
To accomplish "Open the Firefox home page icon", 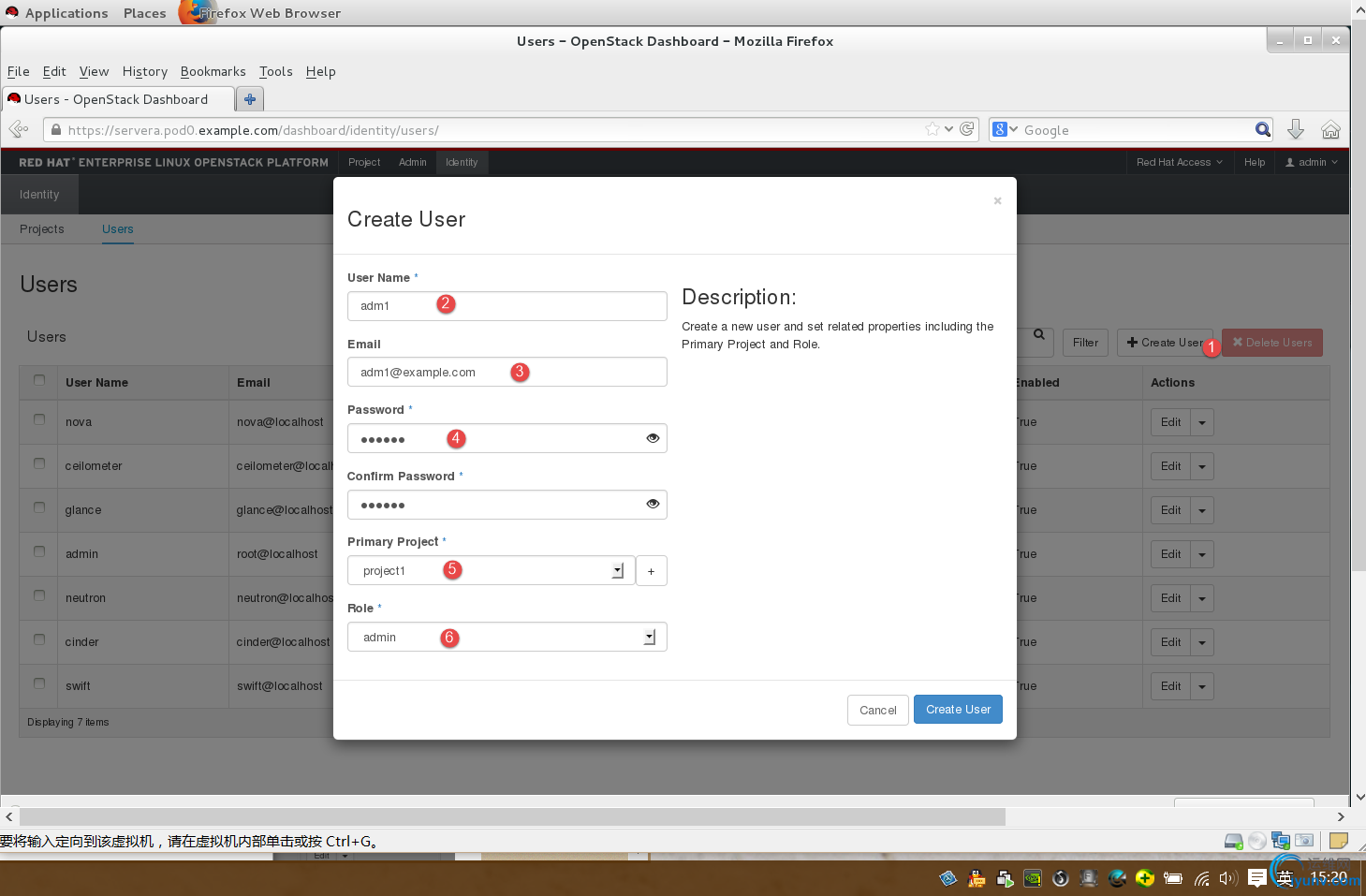I will point(1330,130).
